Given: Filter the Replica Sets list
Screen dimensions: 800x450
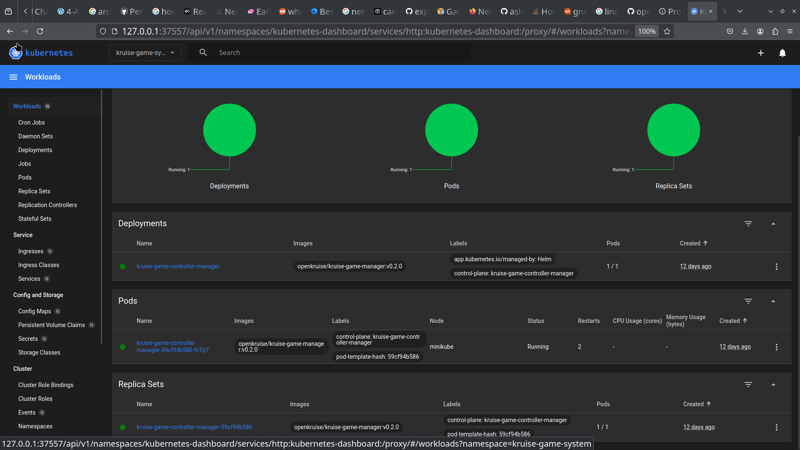Looking at the screenshot, I should coord(748,384).
